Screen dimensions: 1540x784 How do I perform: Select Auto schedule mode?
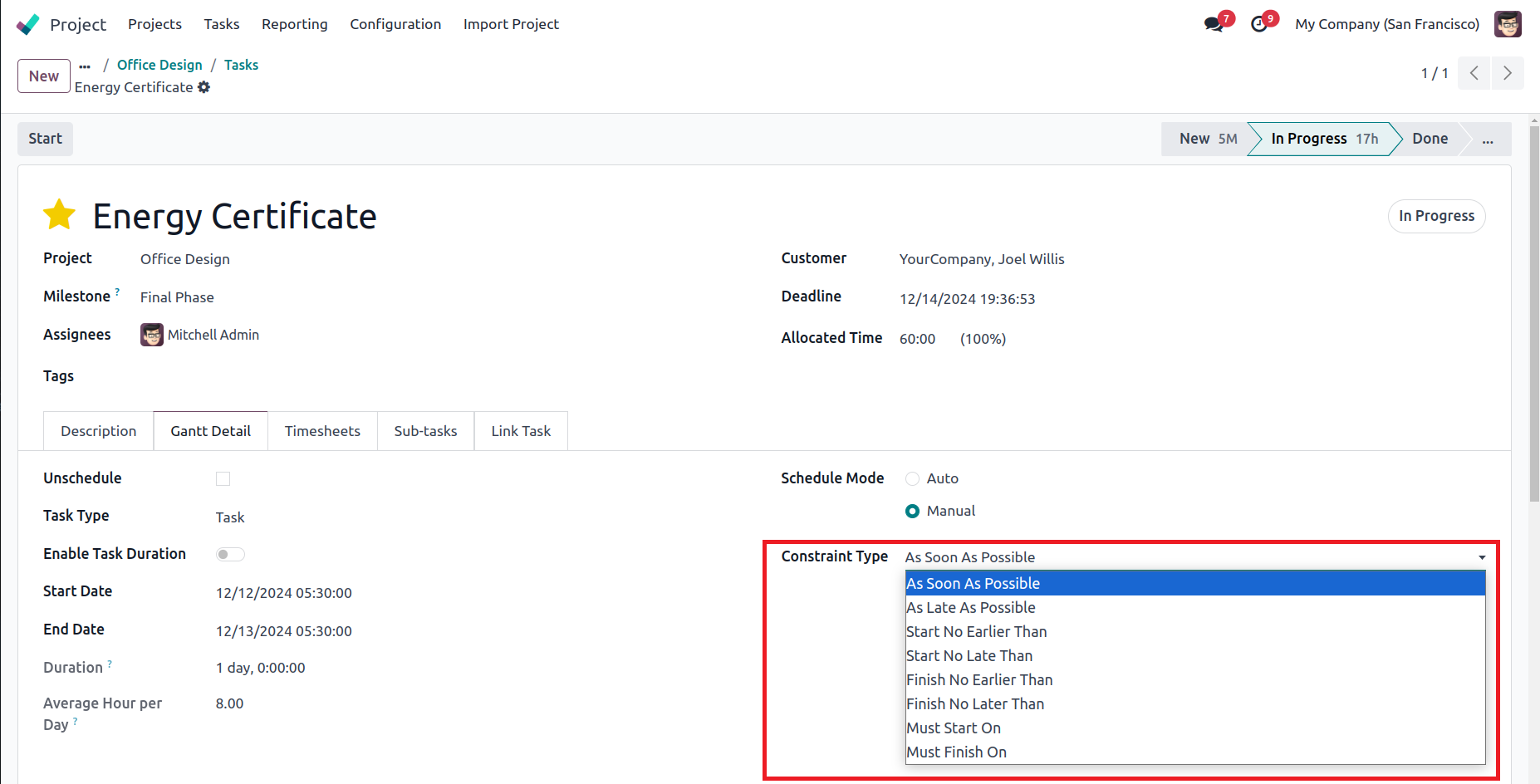[912, 478]
